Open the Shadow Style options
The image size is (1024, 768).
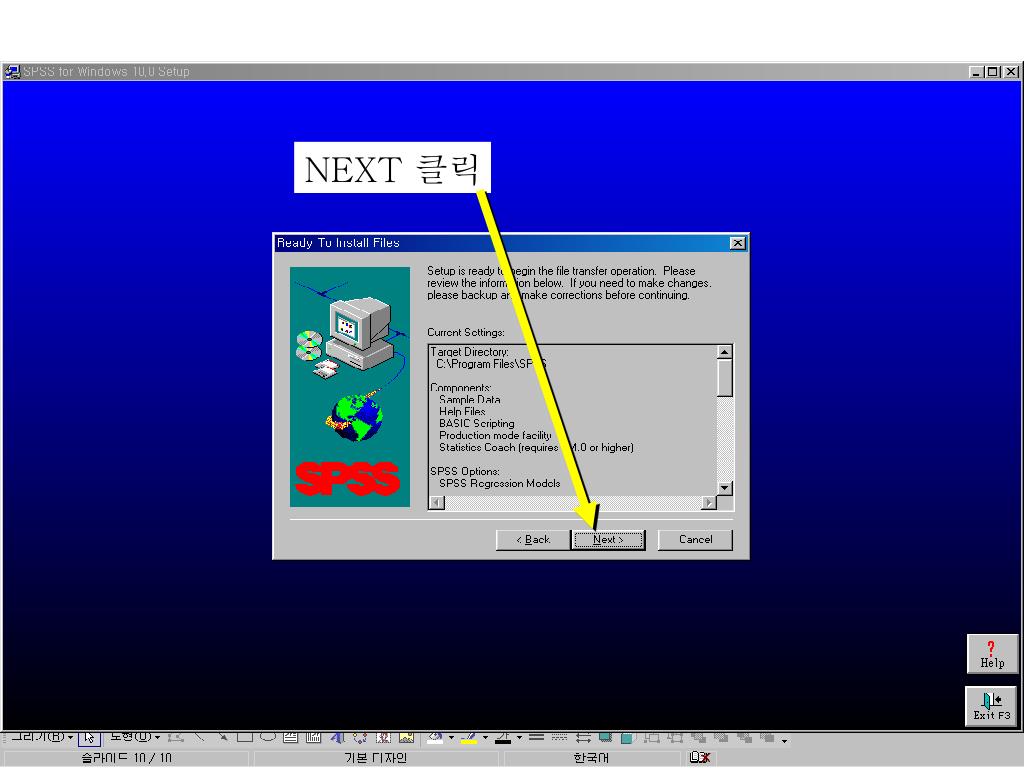[605, 737]
